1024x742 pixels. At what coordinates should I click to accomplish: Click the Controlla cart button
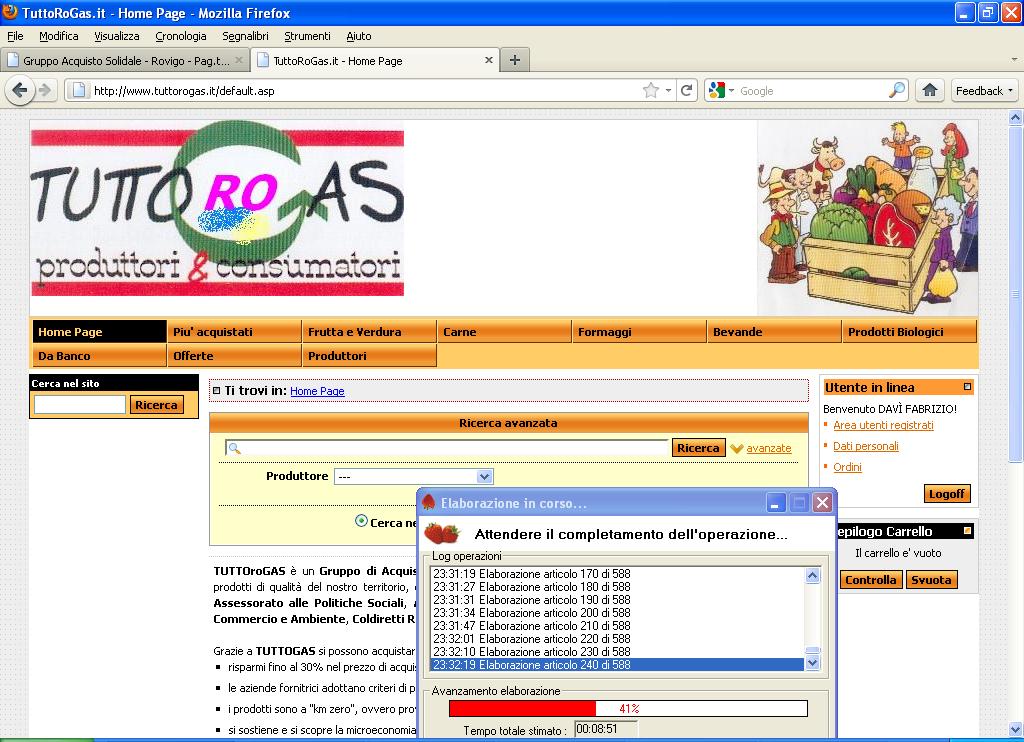coord(870,579)
